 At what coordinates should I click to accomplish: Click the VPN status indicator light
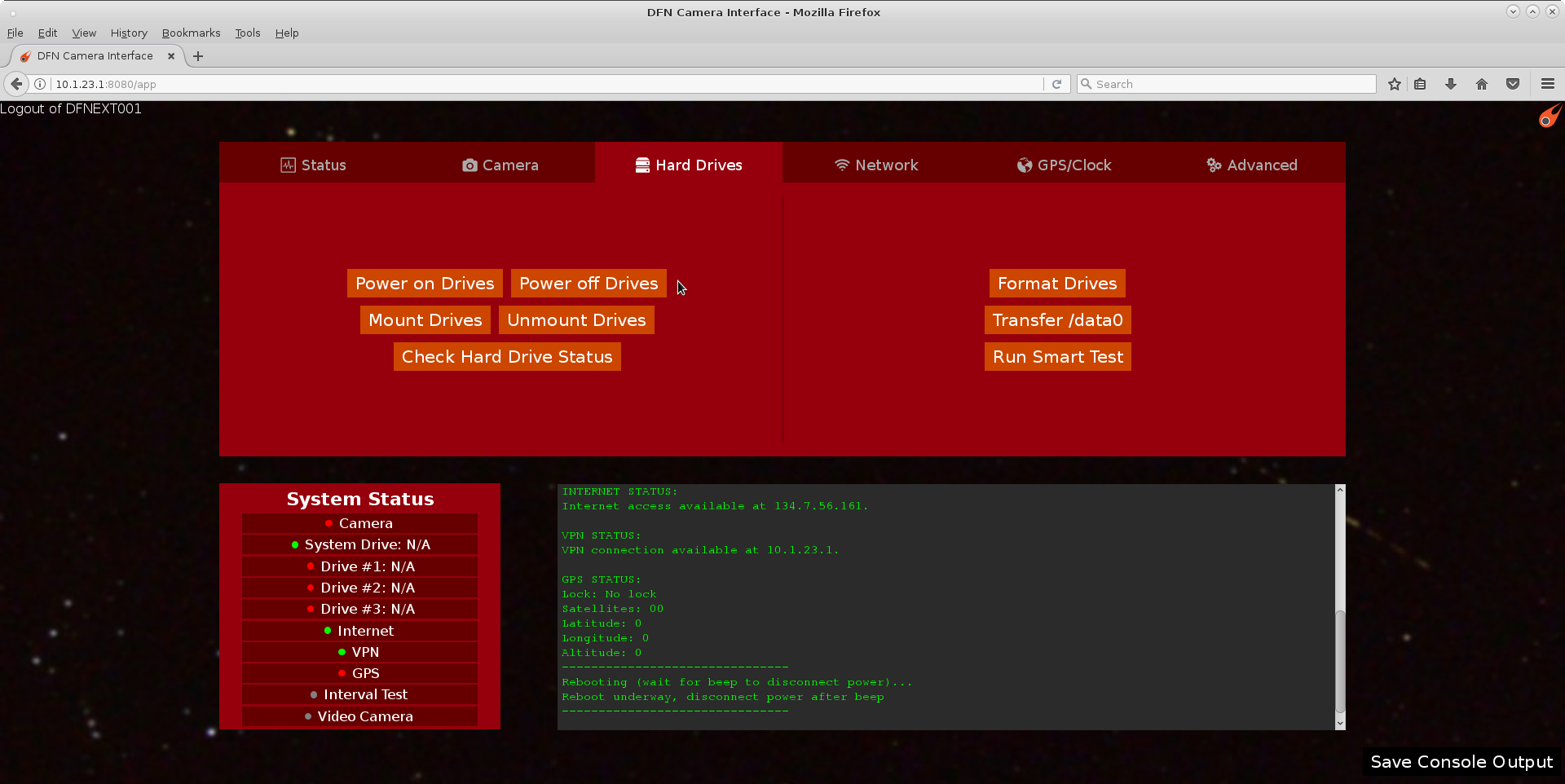tap(341, 651)
